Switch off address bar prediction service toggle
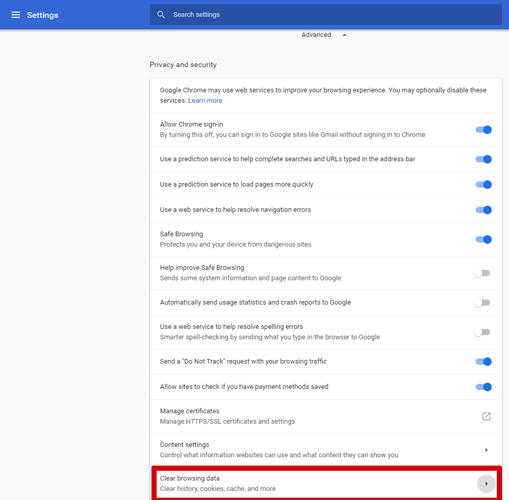Image resolution: width=509 pixels, height=500 pixels. pyautogui.click(x=484, y=159)
